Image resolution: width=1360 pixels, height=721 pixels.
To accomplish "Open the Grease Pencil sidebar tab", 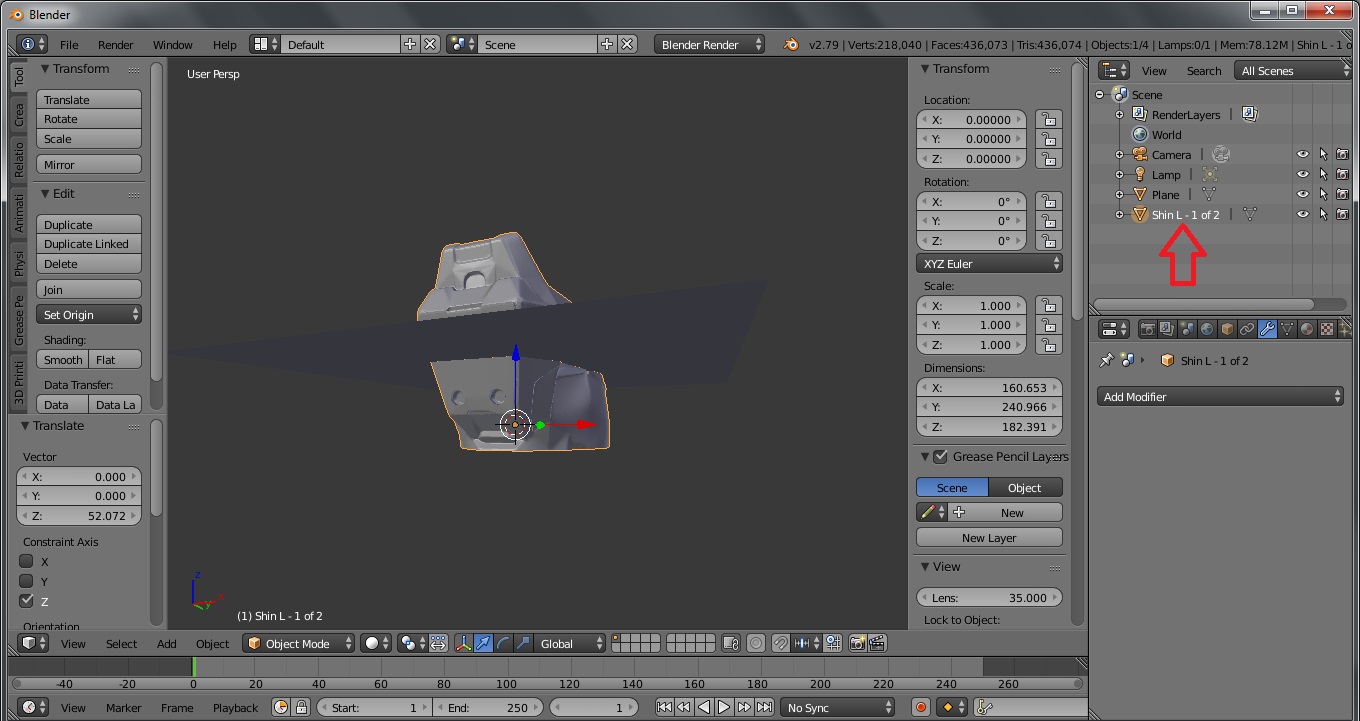I will [x=19, y=322].
